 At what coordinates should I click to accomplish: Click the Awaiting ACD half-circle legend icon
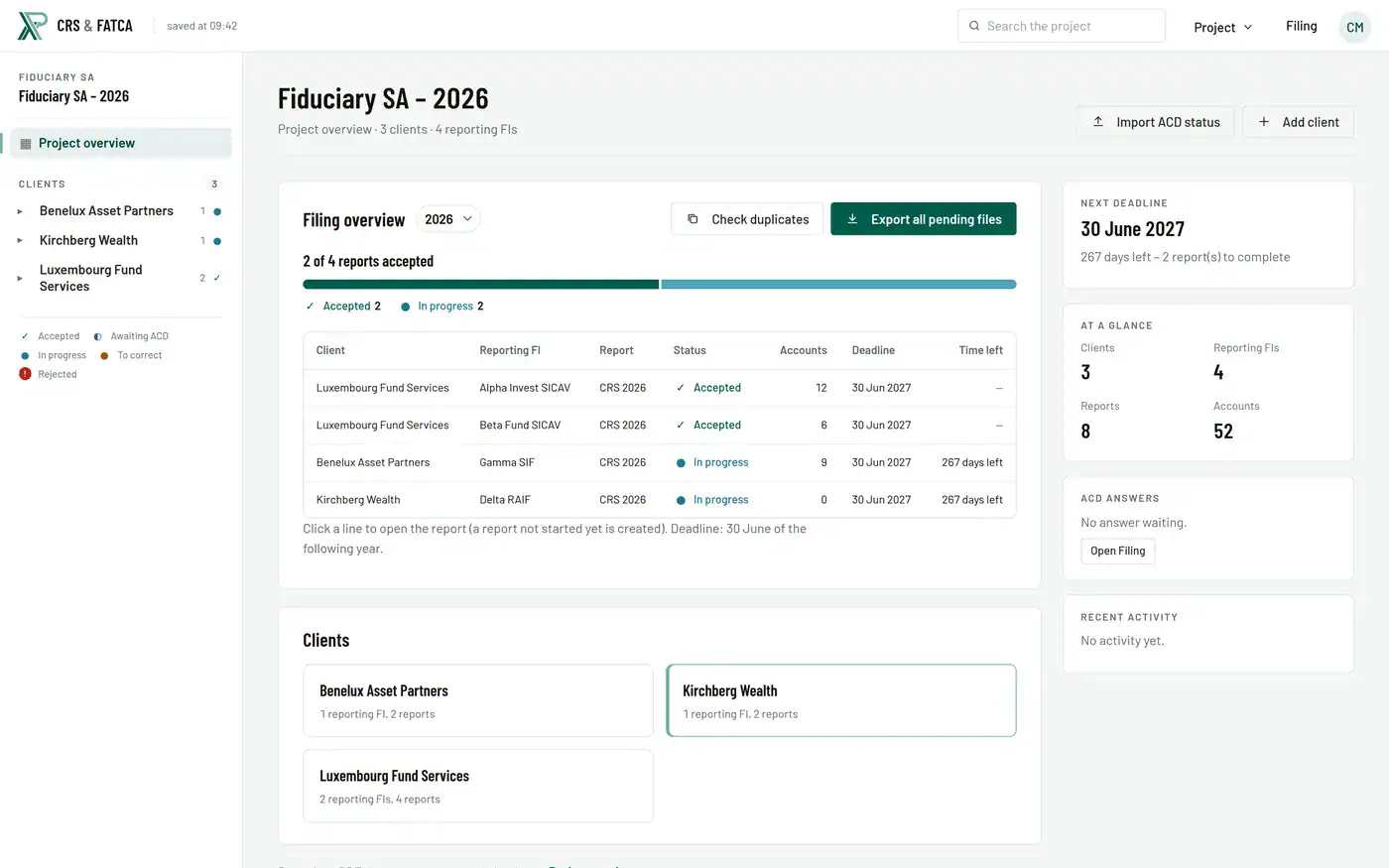(x=97, y=336)
